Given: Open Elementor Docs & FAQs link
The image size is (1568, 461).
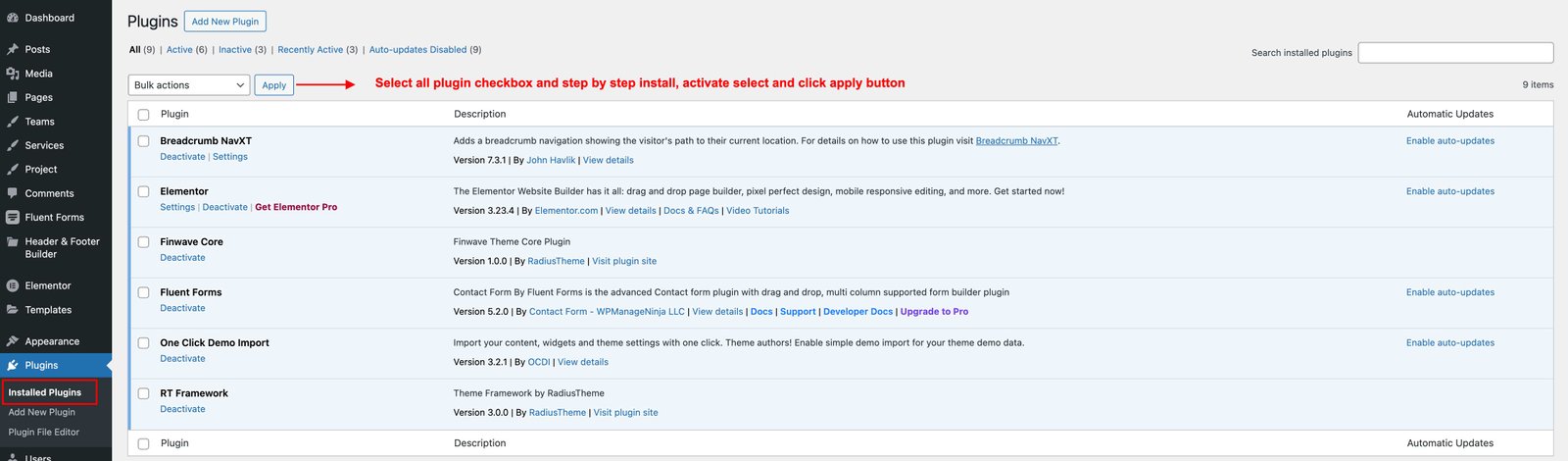Looking at the screenshot, I should (x=691, y=211).
